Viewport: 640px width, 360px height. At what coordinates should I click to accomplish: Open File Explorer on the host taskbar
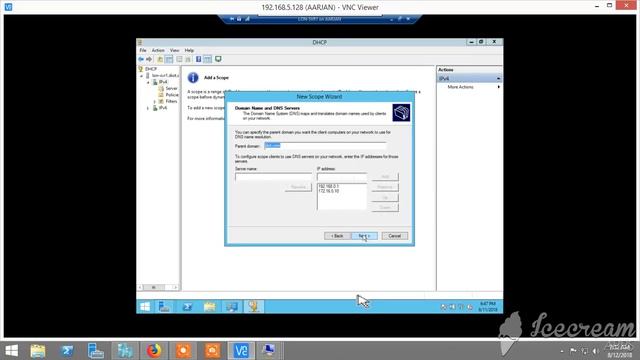click(x=38, y=351)
